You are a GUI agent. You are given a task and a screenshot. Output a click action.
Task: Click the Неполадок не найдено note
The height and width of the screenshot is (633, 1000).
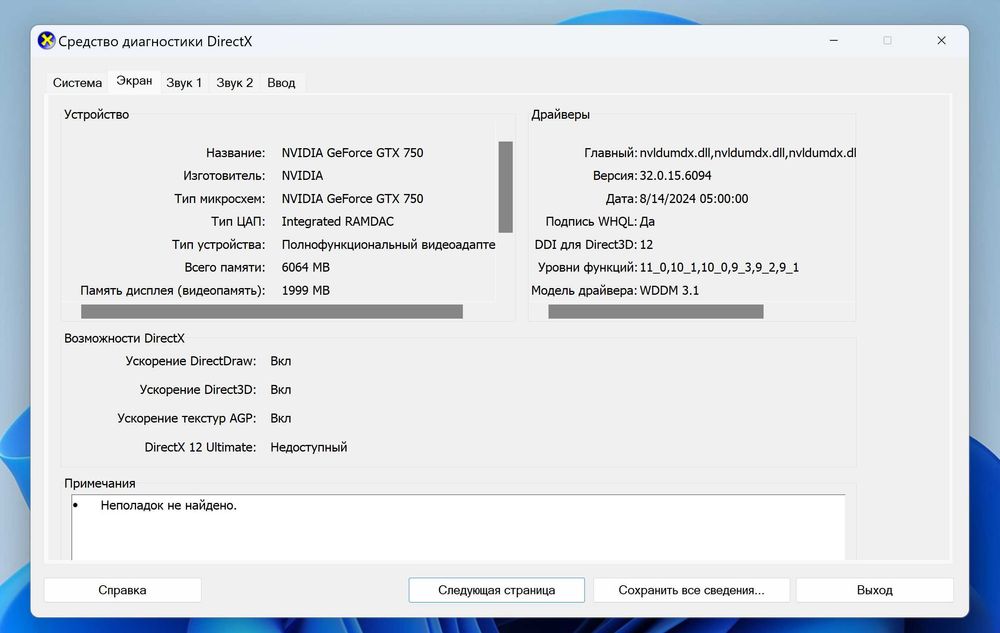click(x=168, y=506)
